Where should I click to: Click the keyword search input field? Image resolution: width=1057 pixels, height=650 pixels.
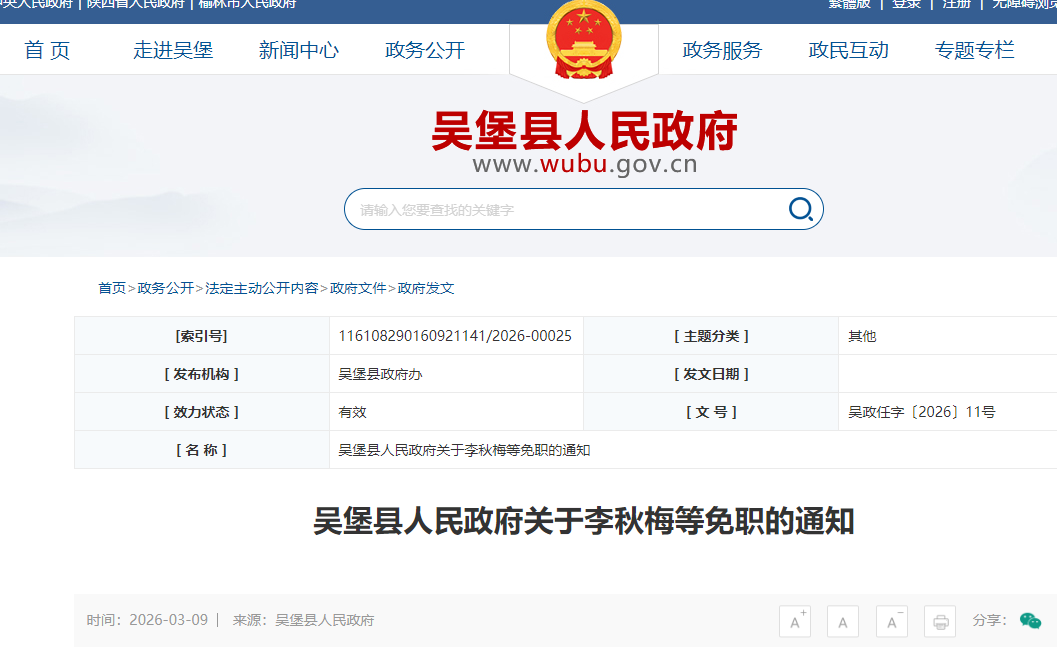coord(565,210)
